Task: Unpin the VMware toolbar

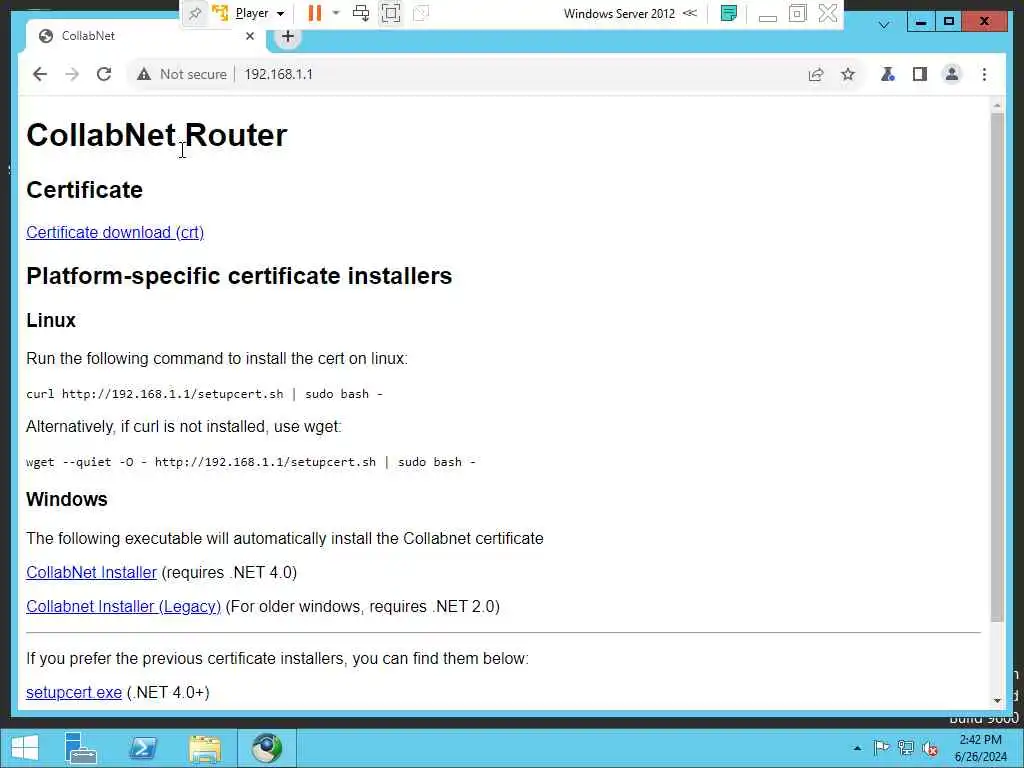Action: (x=195, y=13)
